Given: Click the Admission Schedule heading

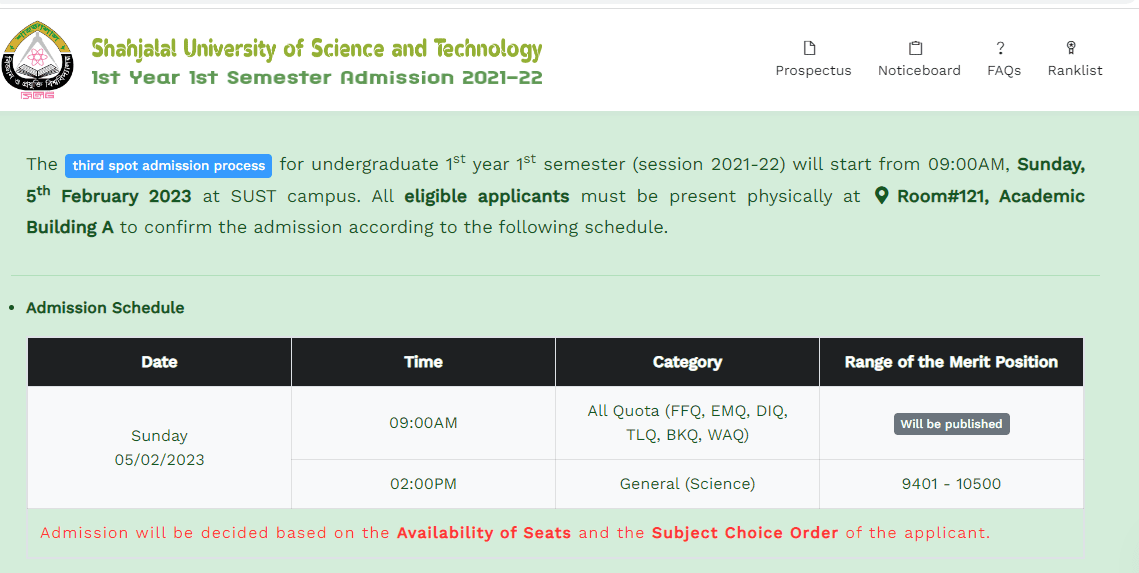Looking at the screenshot, I should pos(105,308).
